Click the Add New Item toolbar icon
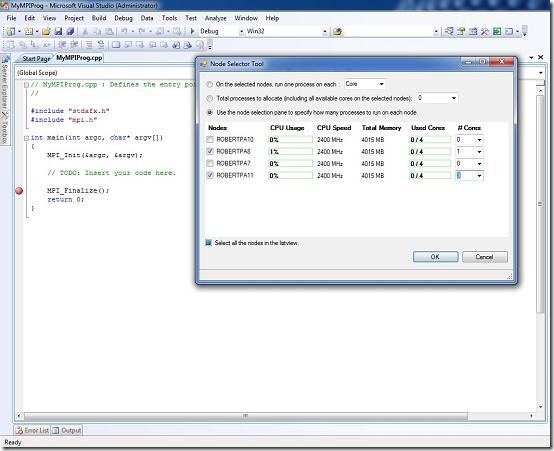The height and width of the screenshot is (451, 554). (x=29, y=31)
